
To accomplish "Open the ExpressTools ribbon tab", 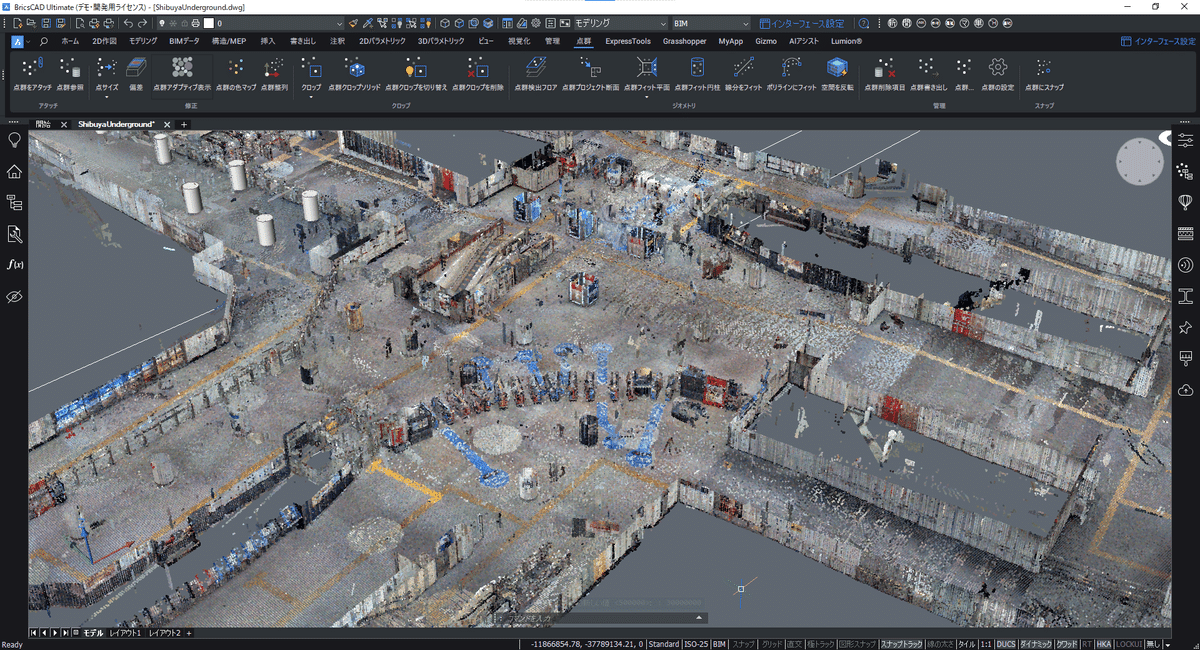I will point(627,41).
